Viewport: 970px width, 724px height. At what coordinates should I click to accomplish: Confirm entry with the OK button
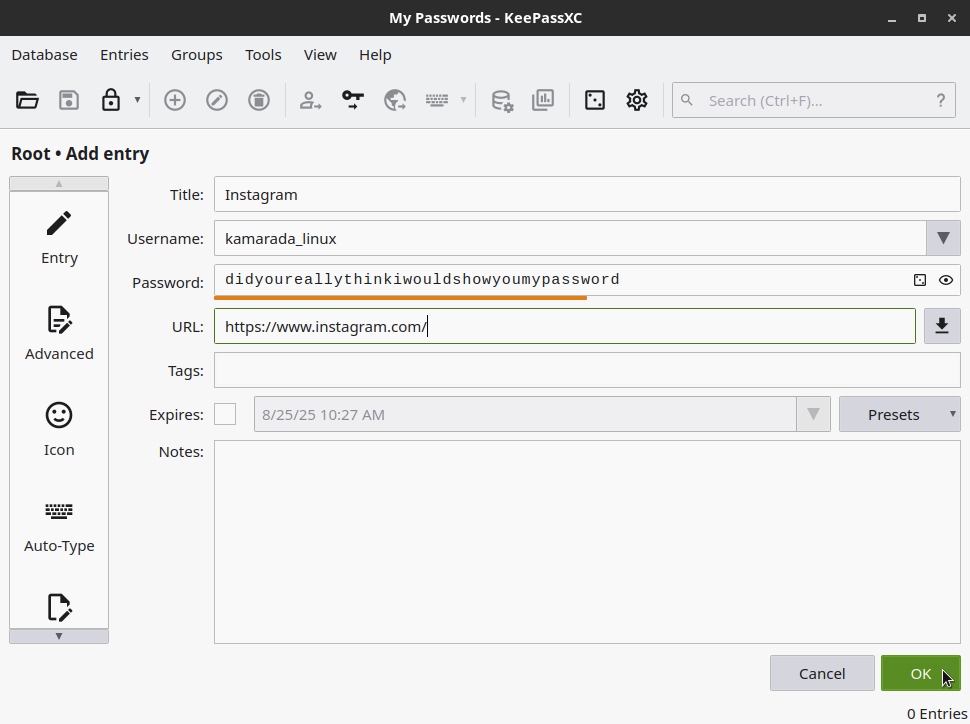(921, 673)
